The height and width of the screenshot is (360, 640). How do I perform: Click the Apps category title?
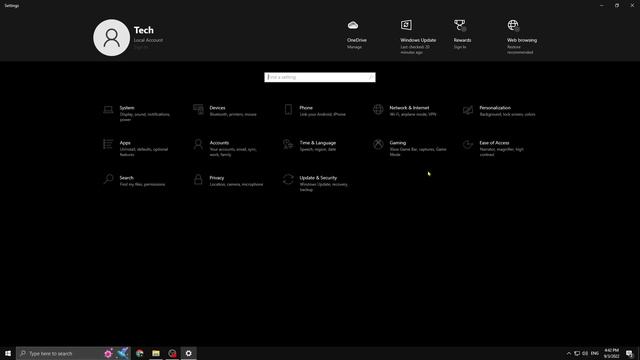pyautogui.click(x=125, y=143)
